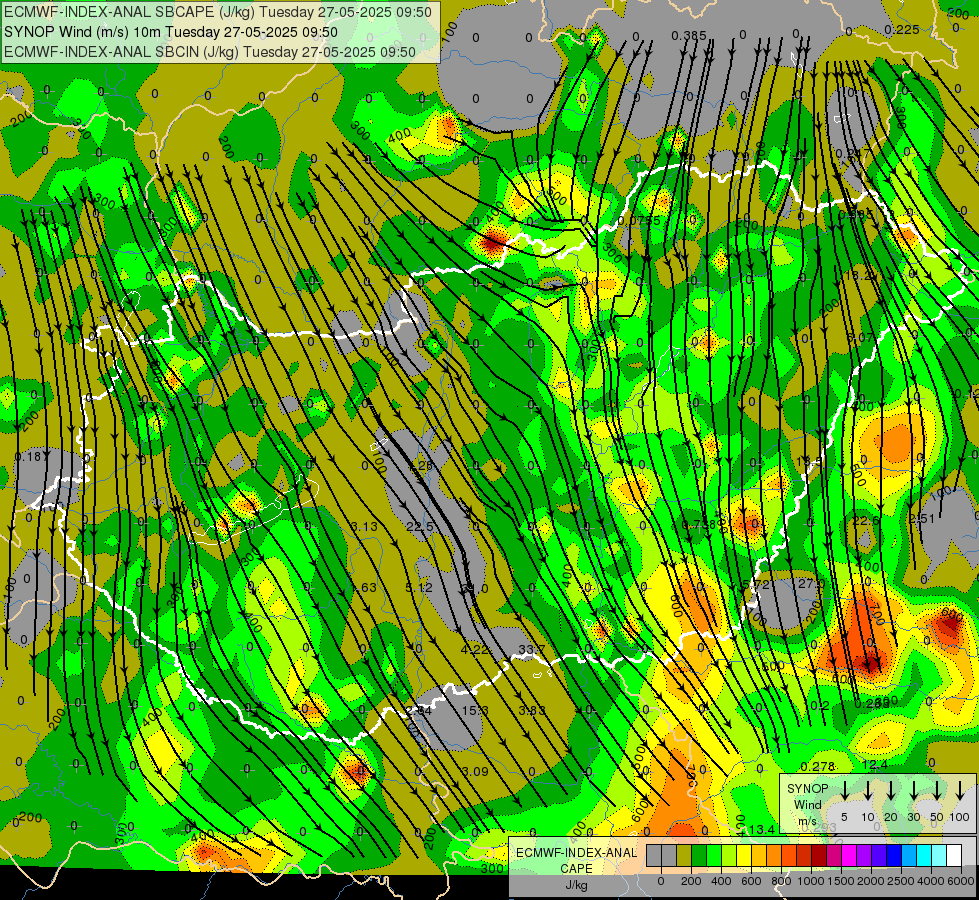Viewport: 979px width, 900px height.
Task: Pick the orange swatch in CAPE legend
Action: pyautogui.click(x=774, y=855)
